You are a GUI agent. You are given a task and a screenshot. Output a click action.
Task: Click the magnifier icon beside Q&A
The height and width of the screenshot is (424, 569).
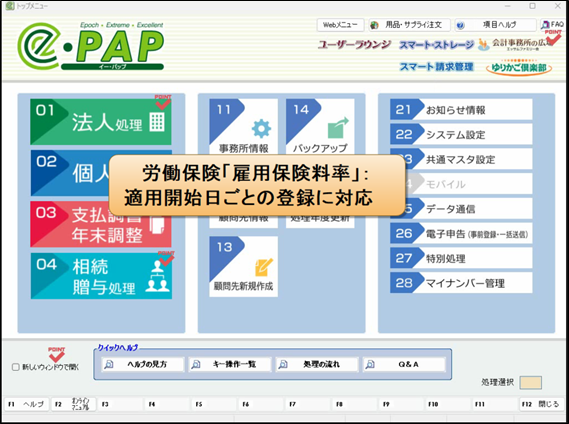coord(370,364)
